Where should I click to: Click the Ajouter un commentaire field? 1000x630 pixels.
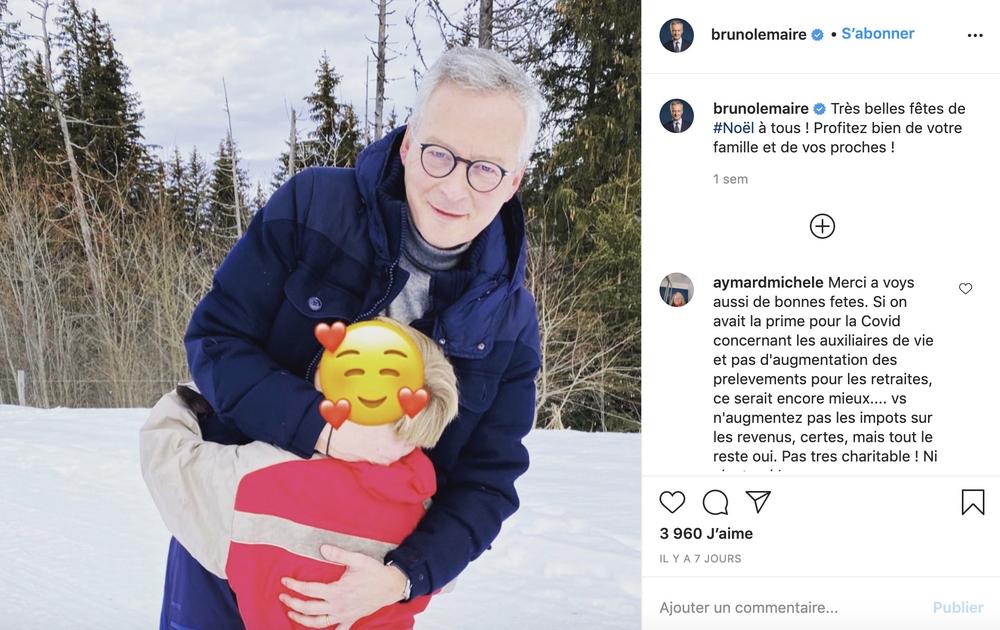(791, 608)
